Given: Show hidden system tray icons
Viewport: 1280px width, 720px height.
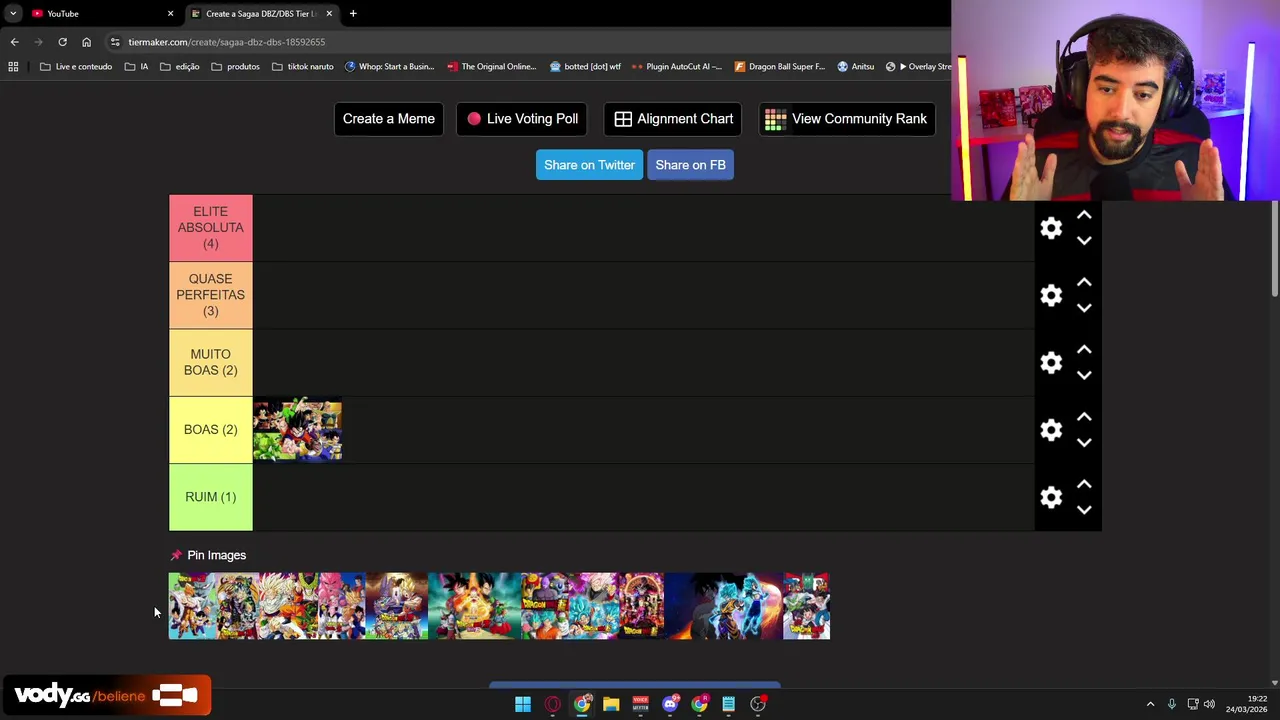Looking at the screenshot, I should tap(1150, 704).
